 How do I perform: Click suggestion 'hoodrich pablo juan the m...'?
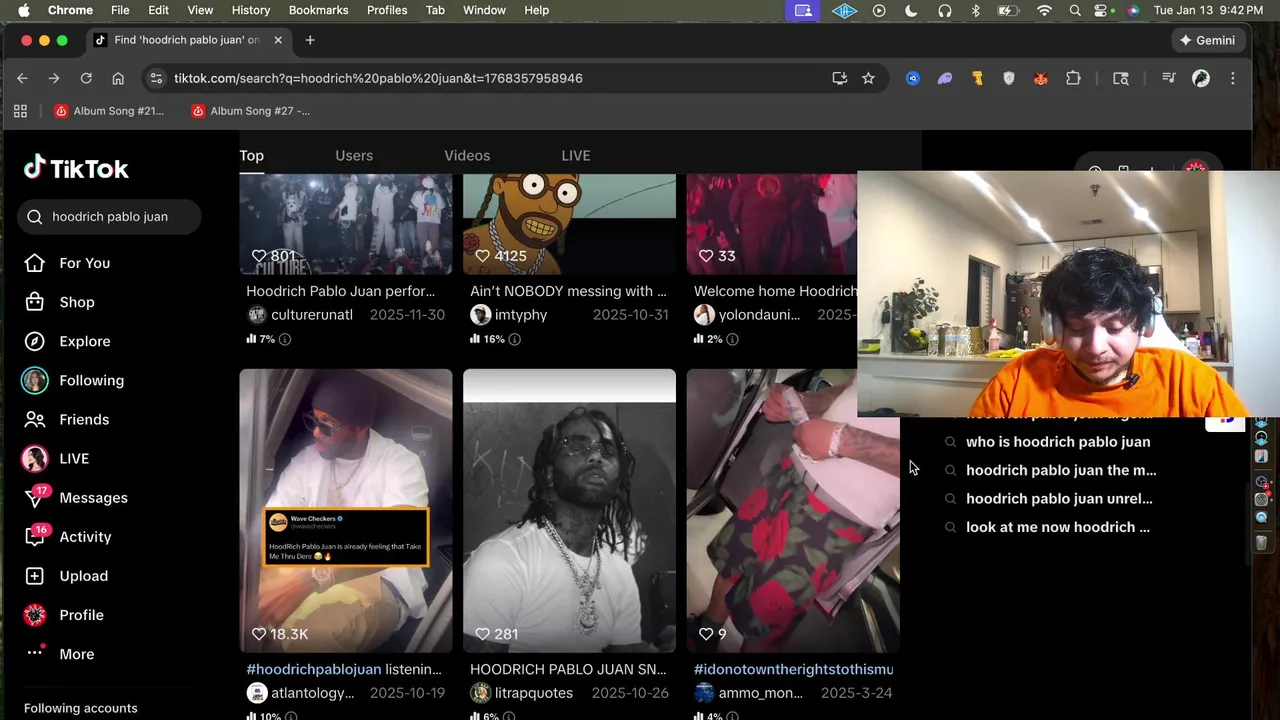pos(1061,470)
